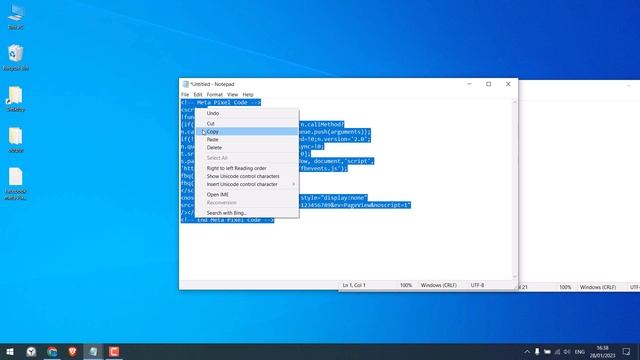The image size is (640, 360).
Task: Minimize the Notepad window
Action: point(469,84)
